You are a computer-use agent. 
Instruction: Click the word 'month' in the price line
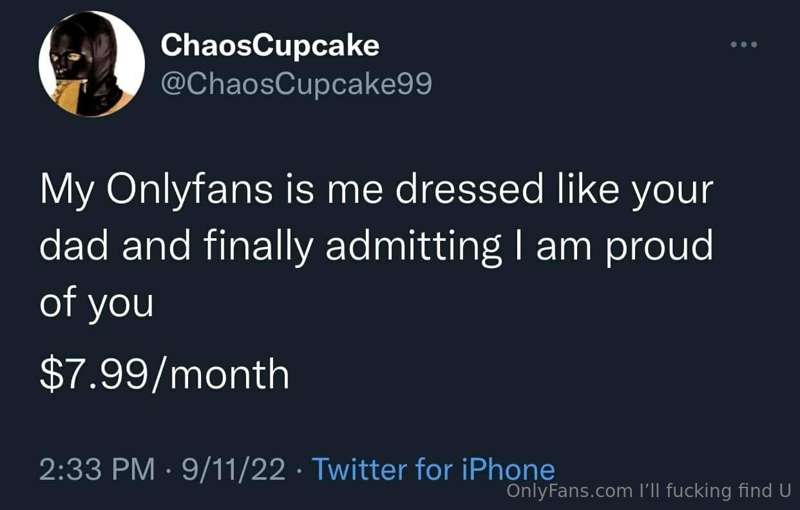(x=230, y=375)
